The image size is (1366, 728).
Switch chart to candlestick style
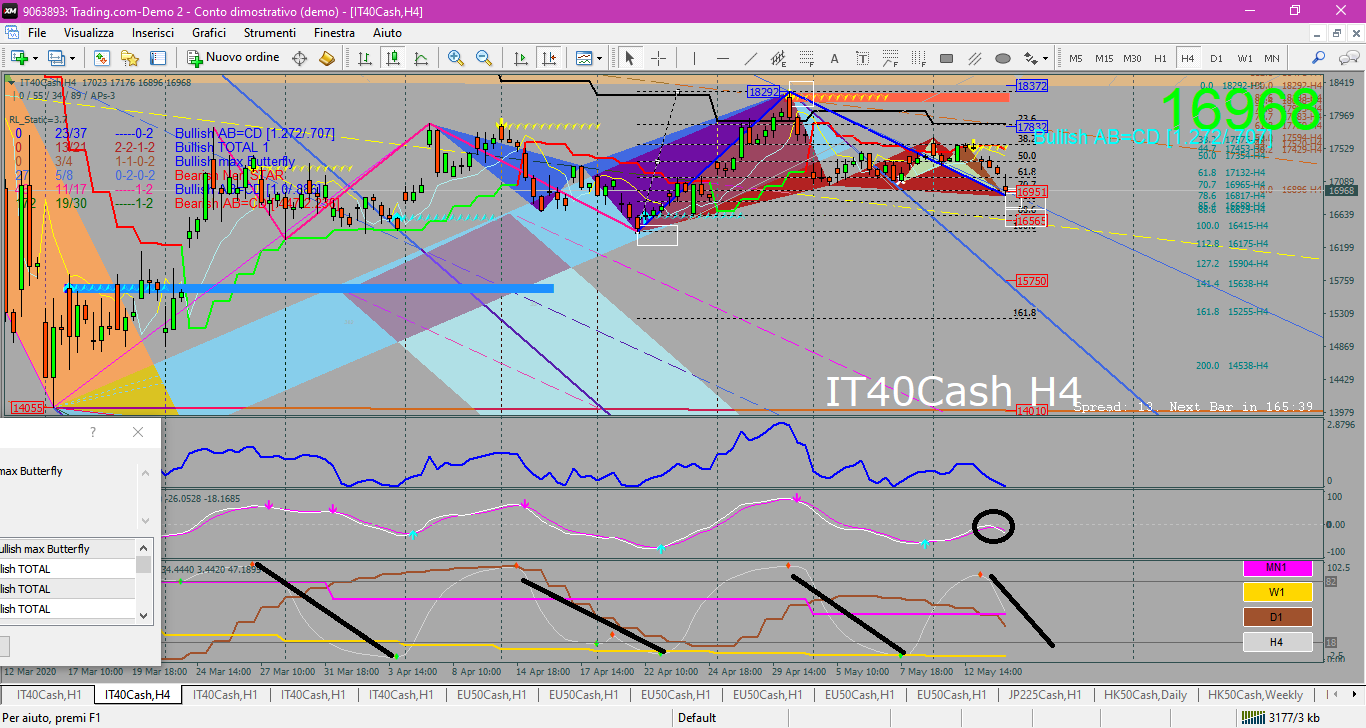pyautogui.click(x=393, y=58)
